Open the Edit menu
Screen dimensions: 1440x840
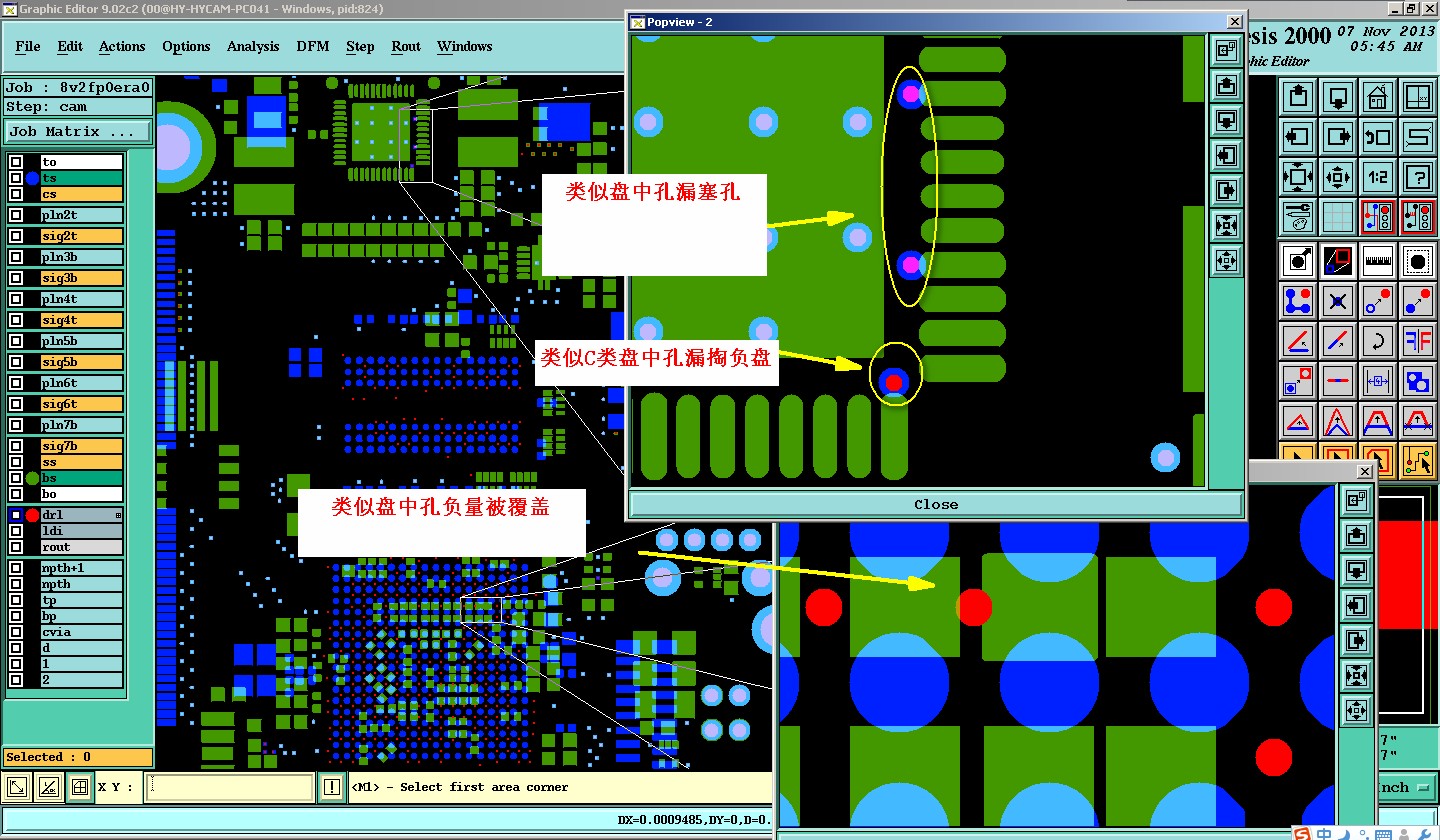pos(70,46)
